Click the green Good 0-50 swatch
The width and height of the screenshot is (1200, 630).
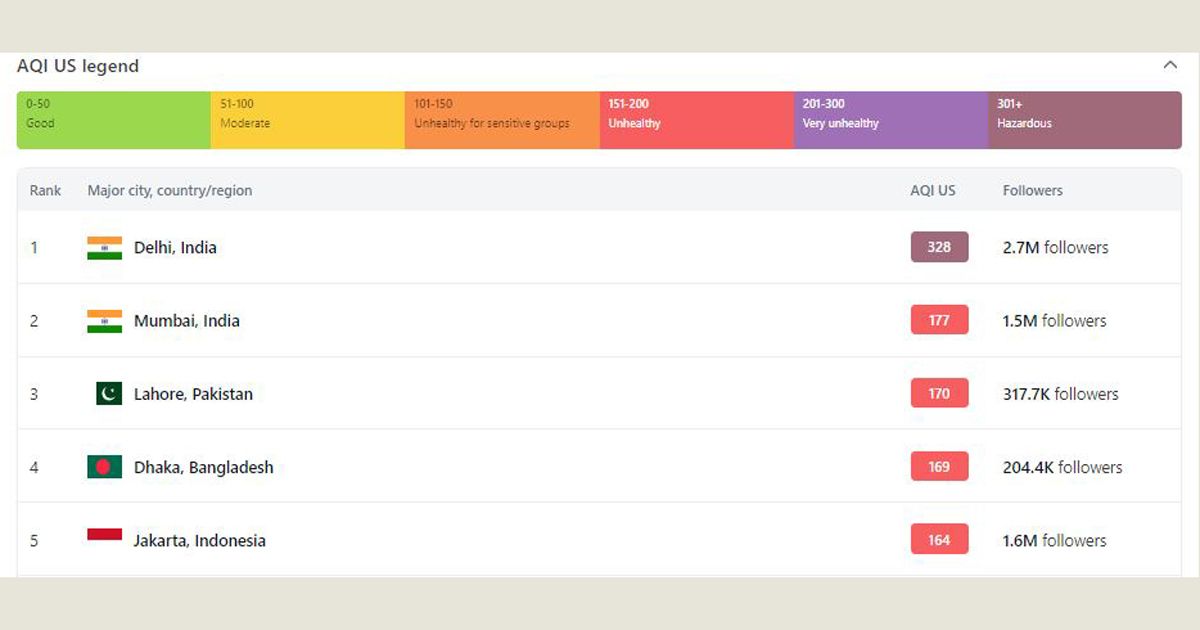(x=113, y=120)
